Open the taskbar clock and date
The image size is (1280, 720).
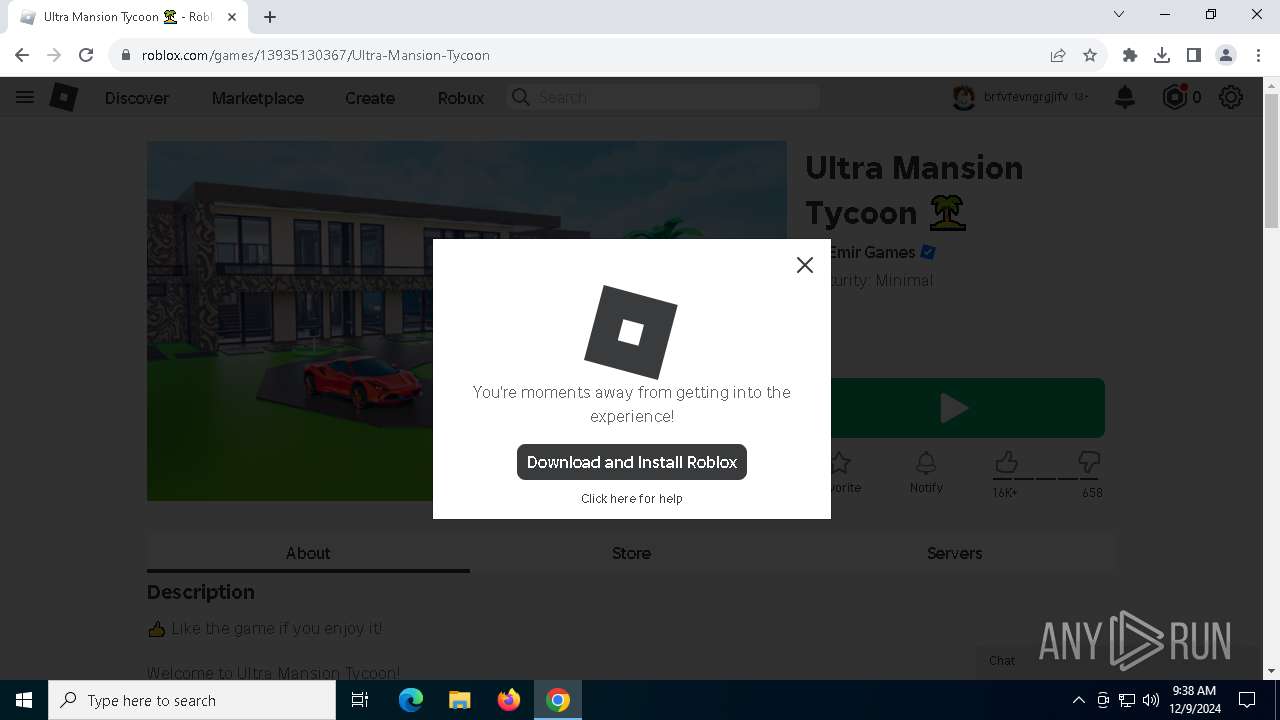(1196, 700)
